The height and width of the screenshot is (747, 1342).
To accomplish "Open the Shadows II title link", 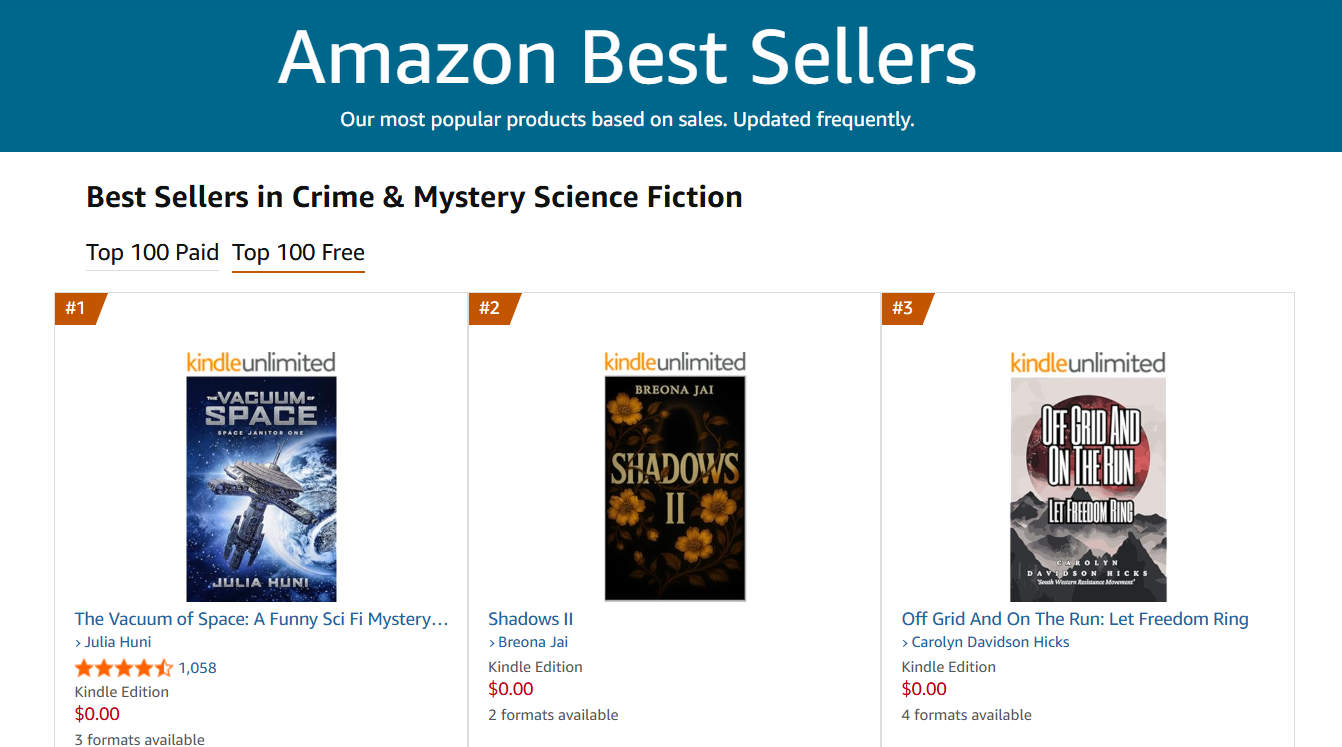I will coord(530,619).
